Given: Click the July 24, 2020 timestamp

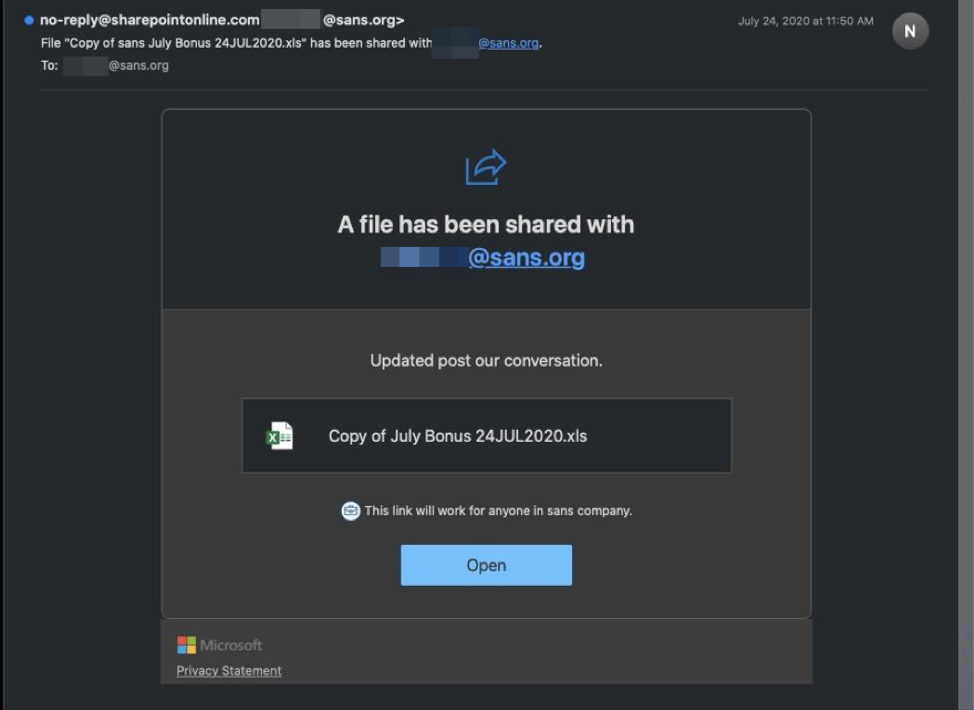Looking at the screenshot, I should (x=805, y=21).
